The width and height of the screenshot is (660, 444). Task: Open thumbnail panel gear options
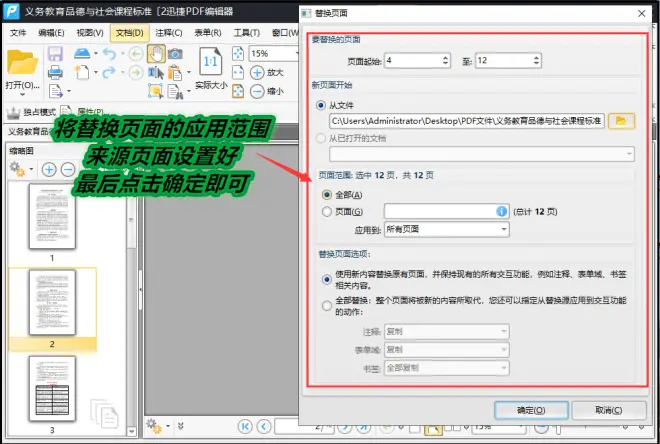pos(18,169)
